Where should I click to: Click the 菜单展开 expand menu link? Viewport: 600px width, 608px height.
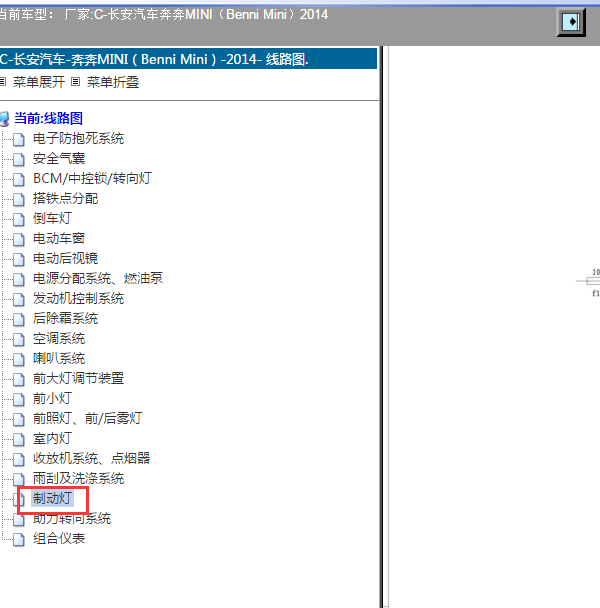coord(39,82)
